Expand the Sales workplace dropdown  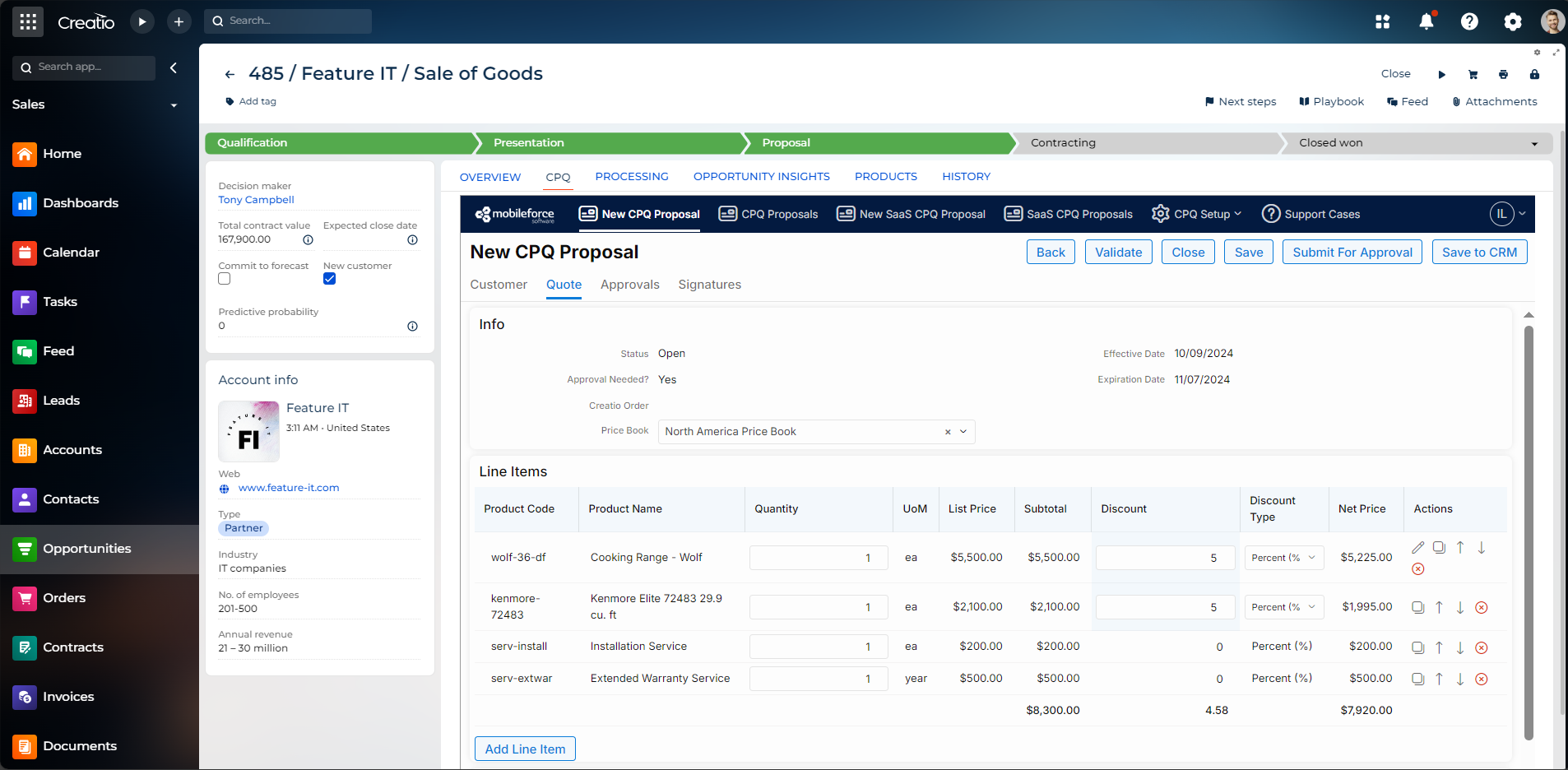pos(174,105)
